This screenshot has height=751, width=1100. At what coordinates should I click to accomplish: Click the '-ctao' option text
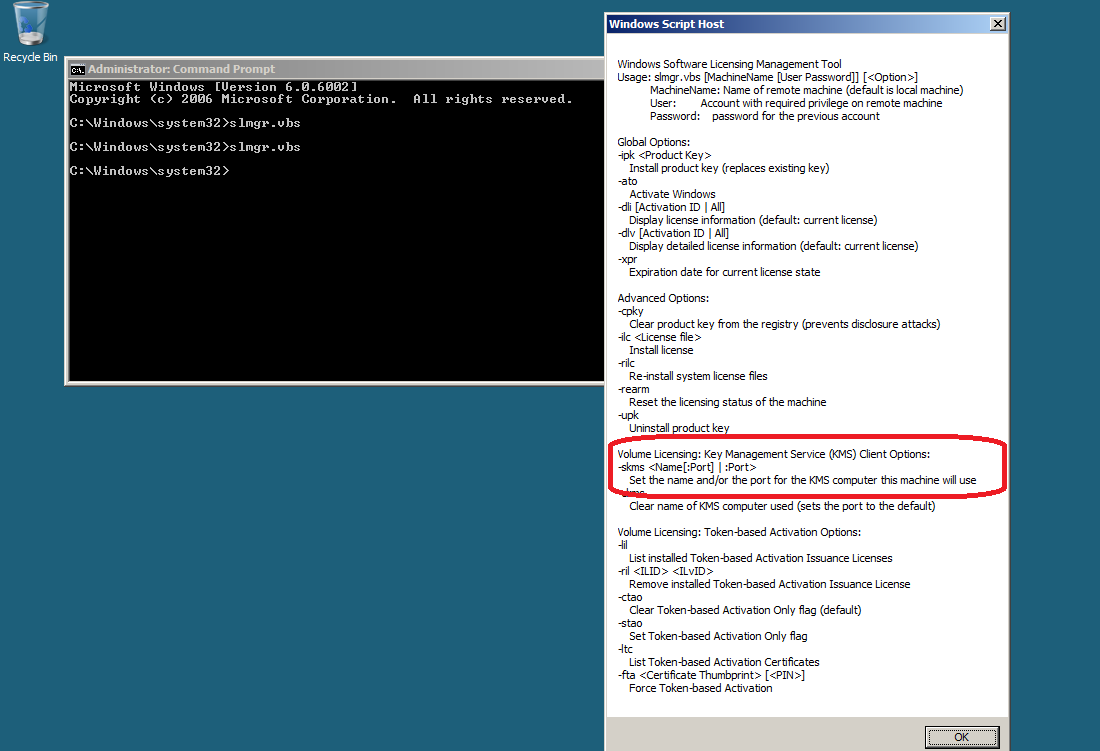[x=629, y=597]
